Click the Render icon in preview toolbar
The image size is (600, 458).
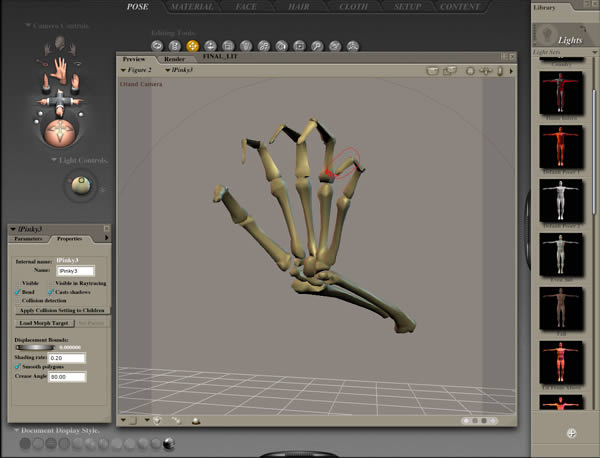tap(432, 71)
